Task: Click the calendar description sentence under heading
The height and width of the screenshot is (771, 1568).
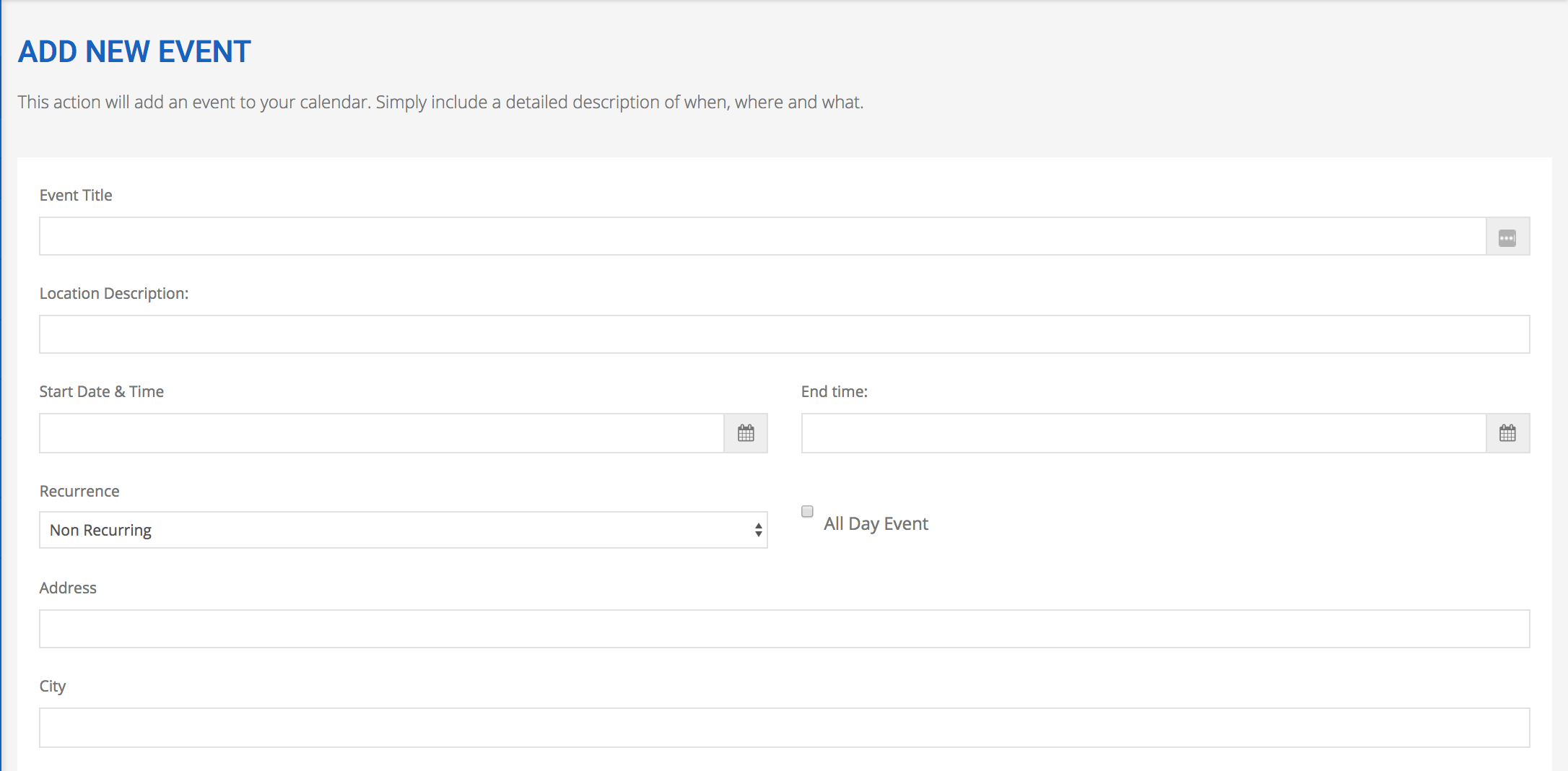Action: (x=440, y=103)
